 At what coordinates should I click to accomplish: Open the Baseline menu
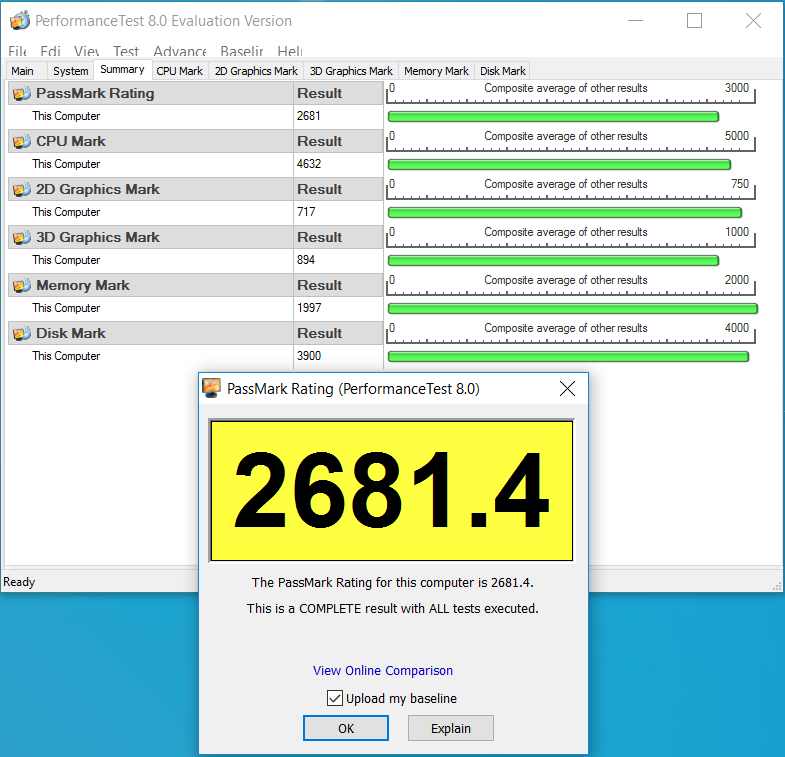tap(242, 51)
